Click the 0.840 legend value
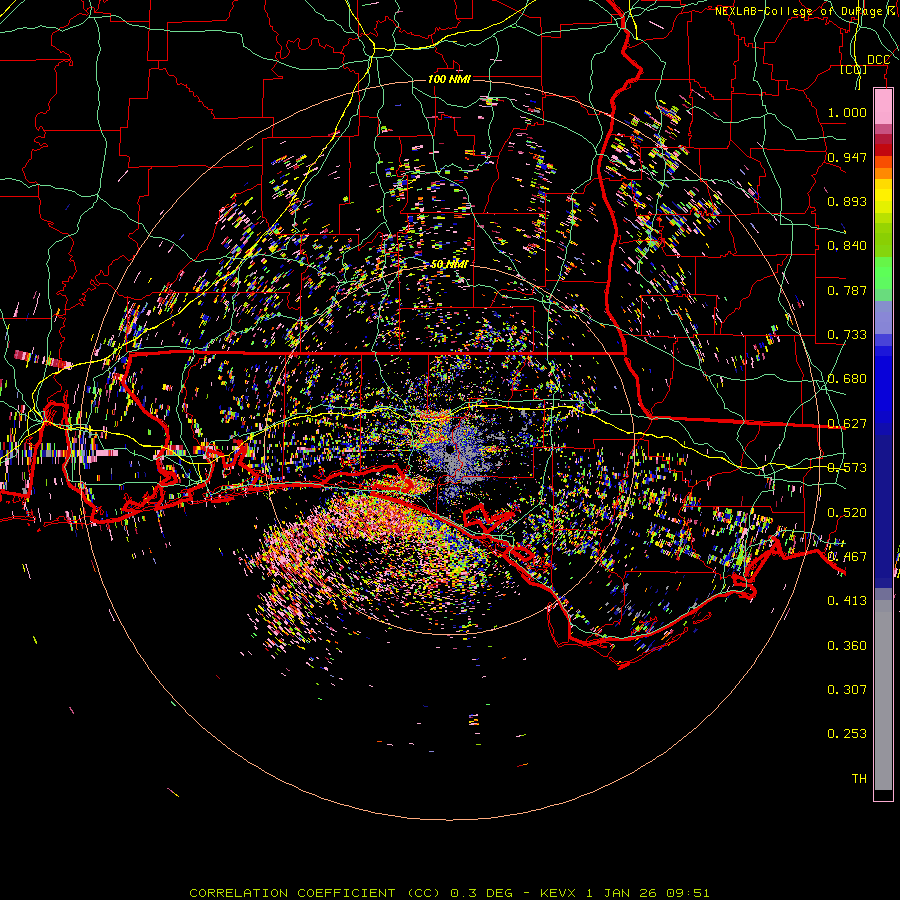Image resolution: width=900 pixels, height=900 pixels. pos(847,246)
